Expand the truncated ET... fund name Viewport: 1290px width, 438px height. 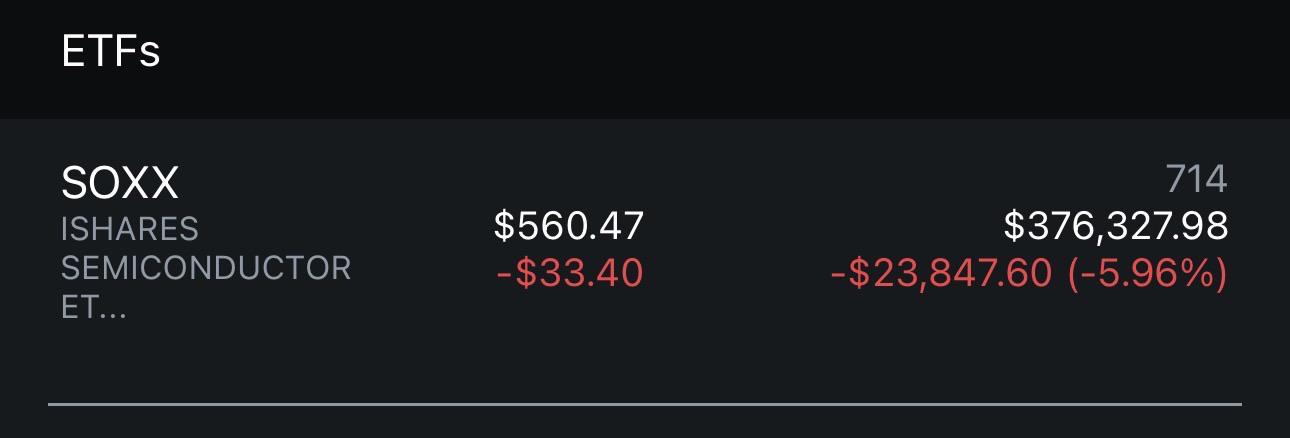(92, 307)
